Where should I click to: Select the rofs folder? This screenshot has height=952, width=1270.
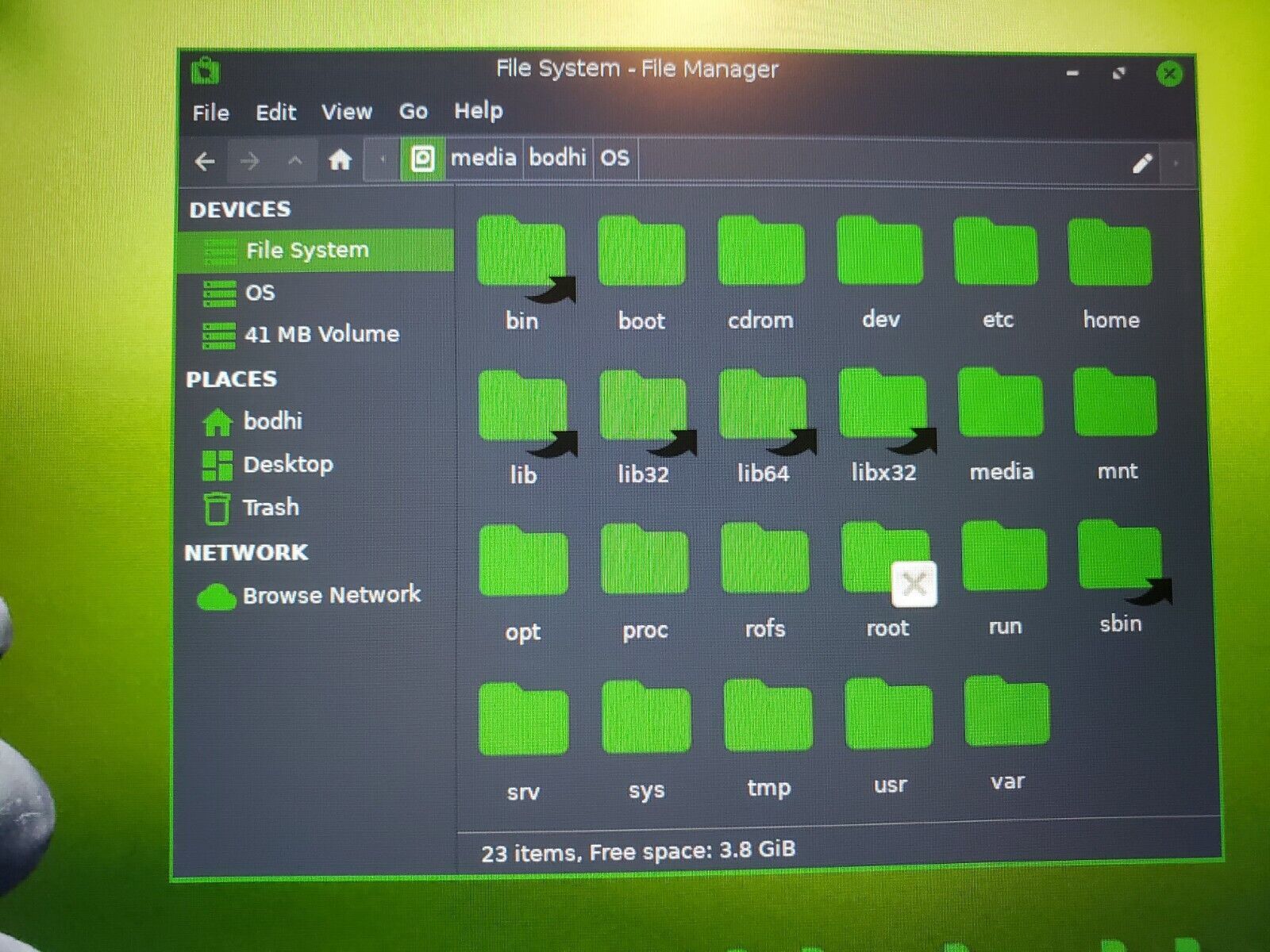[765, 558]
